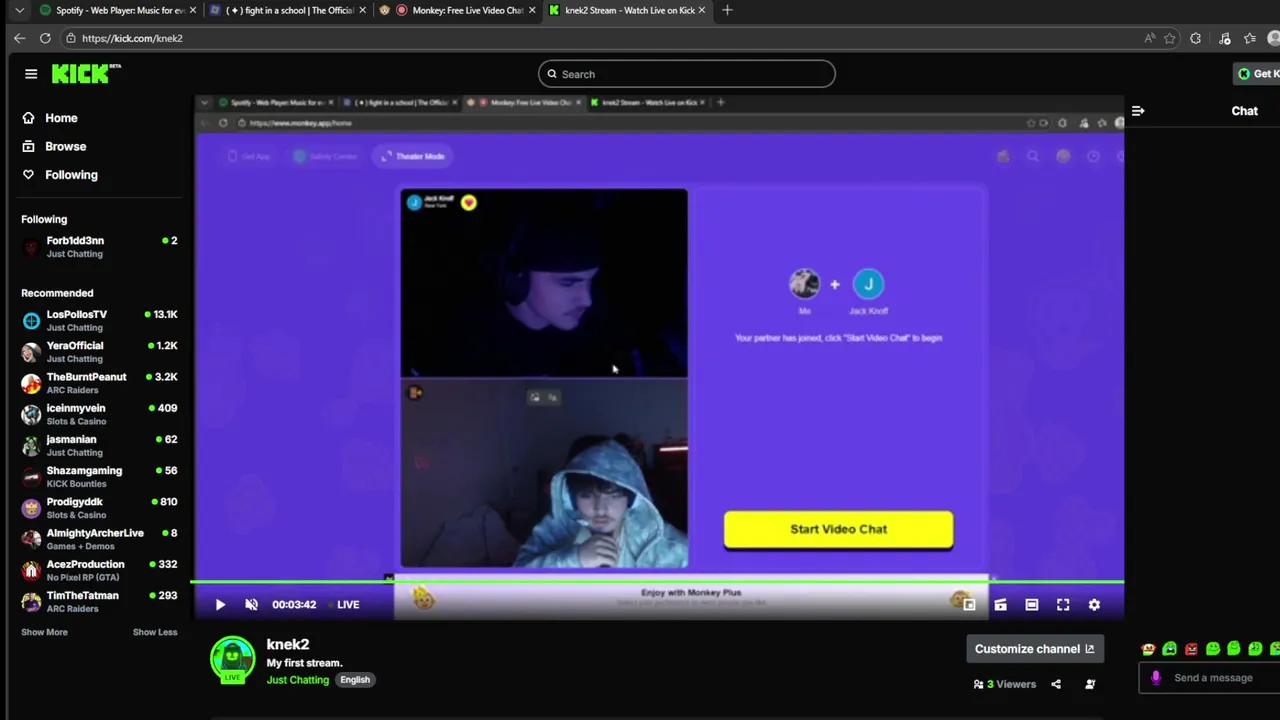
Task: Open a new browser tab
Action: 727,10
